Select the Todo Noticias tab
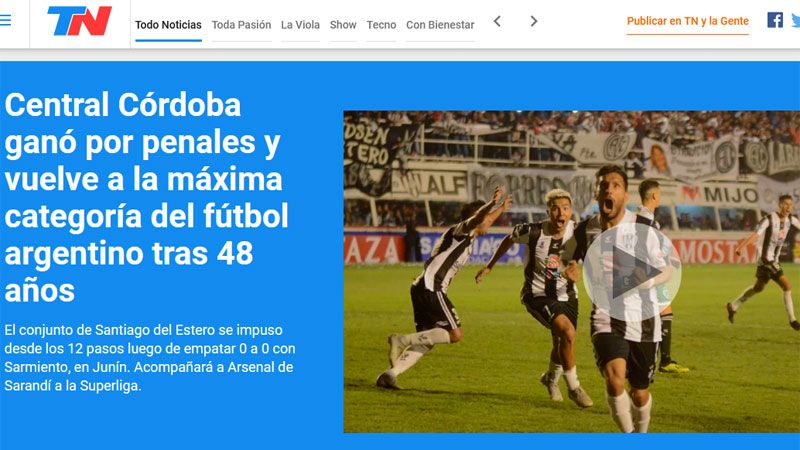This screenshot has height=450, width=800. (x=168, y=24)
